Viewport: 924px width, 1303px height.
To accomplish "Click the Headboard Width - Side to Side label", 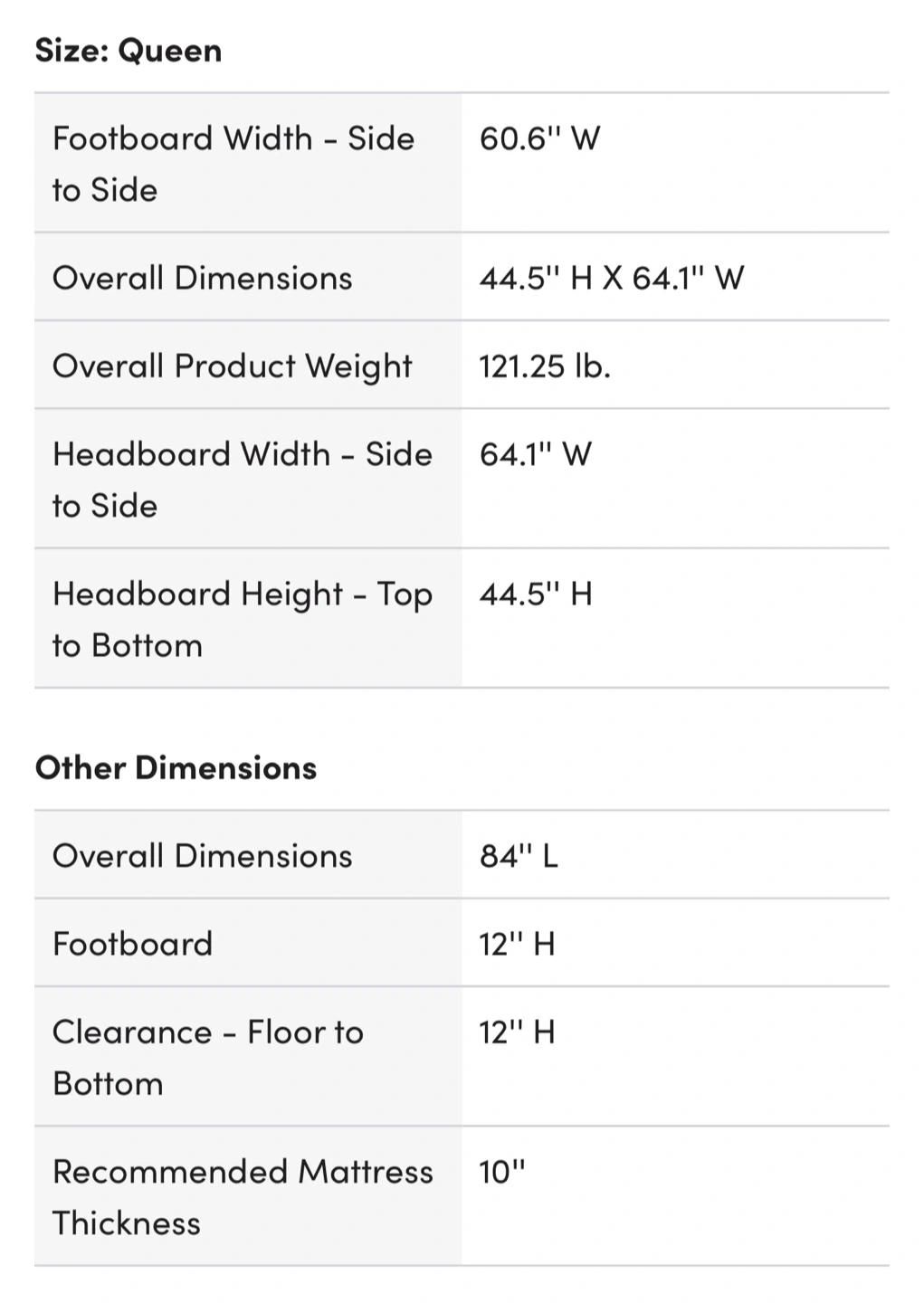I will tap(242, 480).
